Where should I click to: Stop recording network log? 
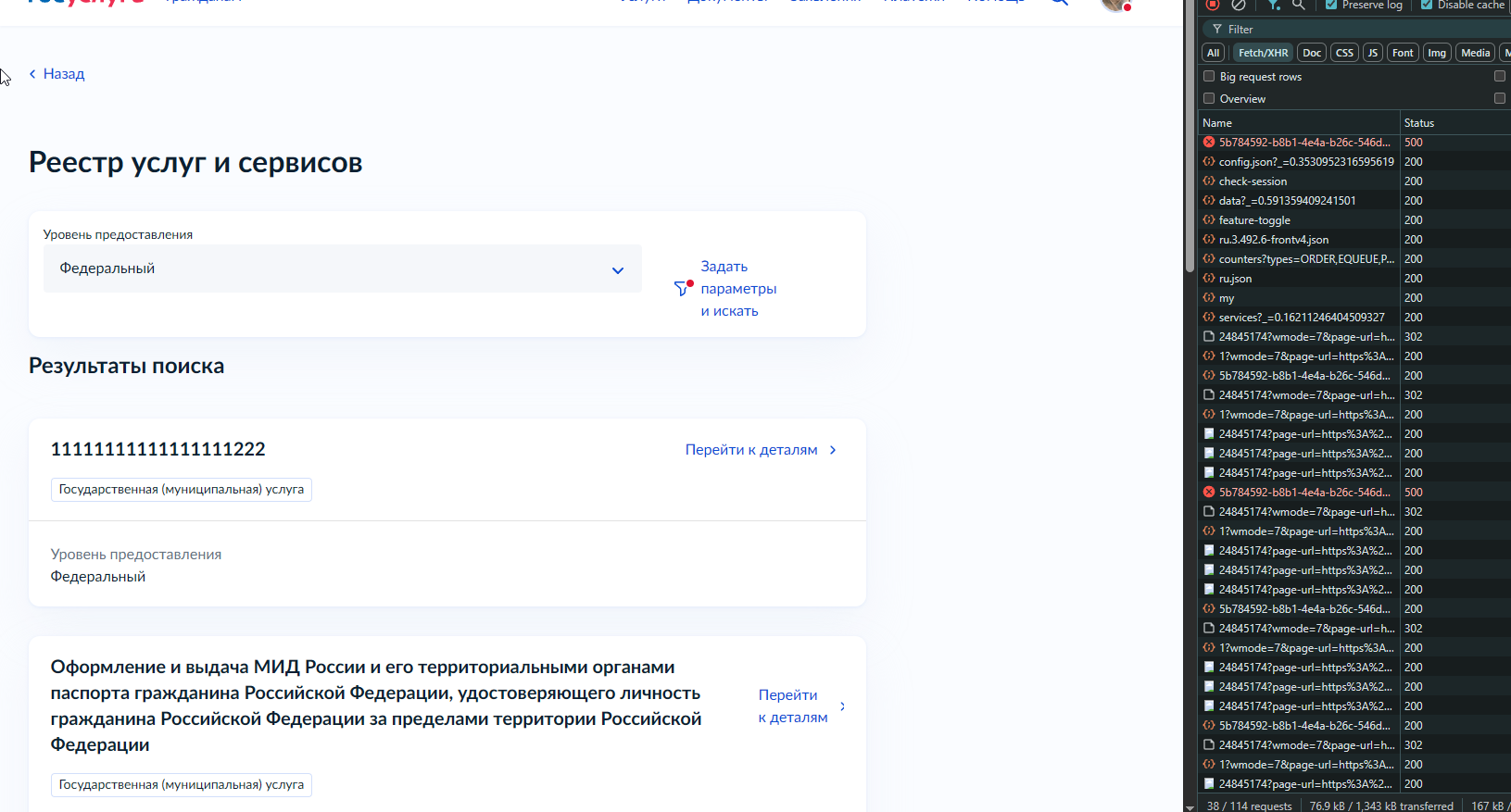pyautogui.click(x=1213, y=5)
